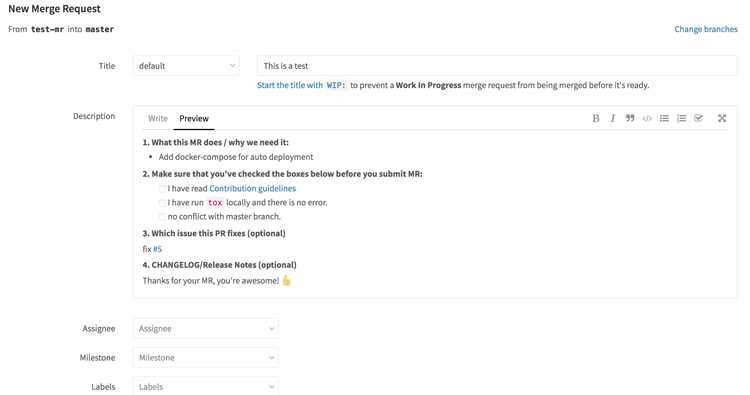Add a task list from toolbar
This screenshot has width=750, height=395.
point(698,118)
